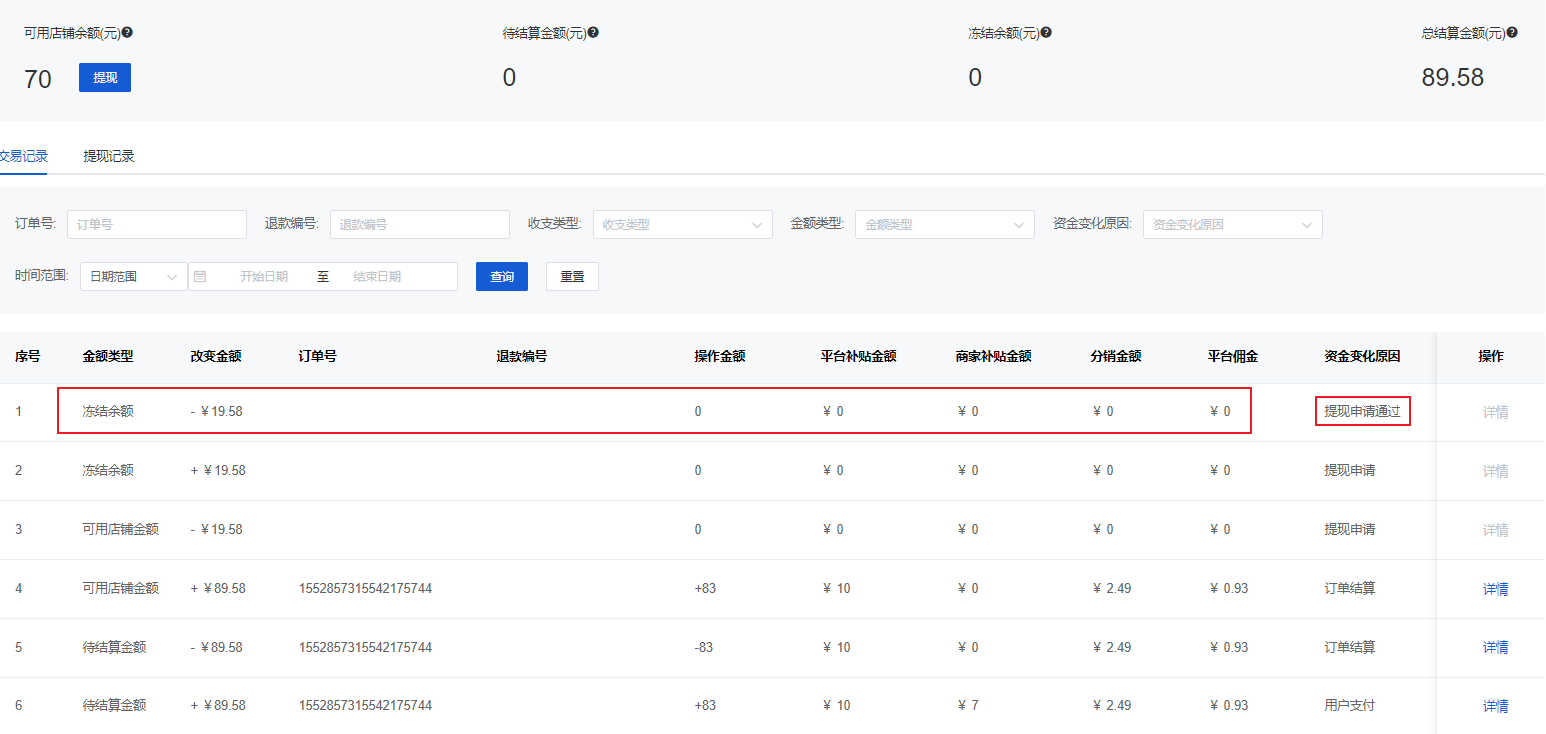Select the 交易记录 tab

coord(23,156)
